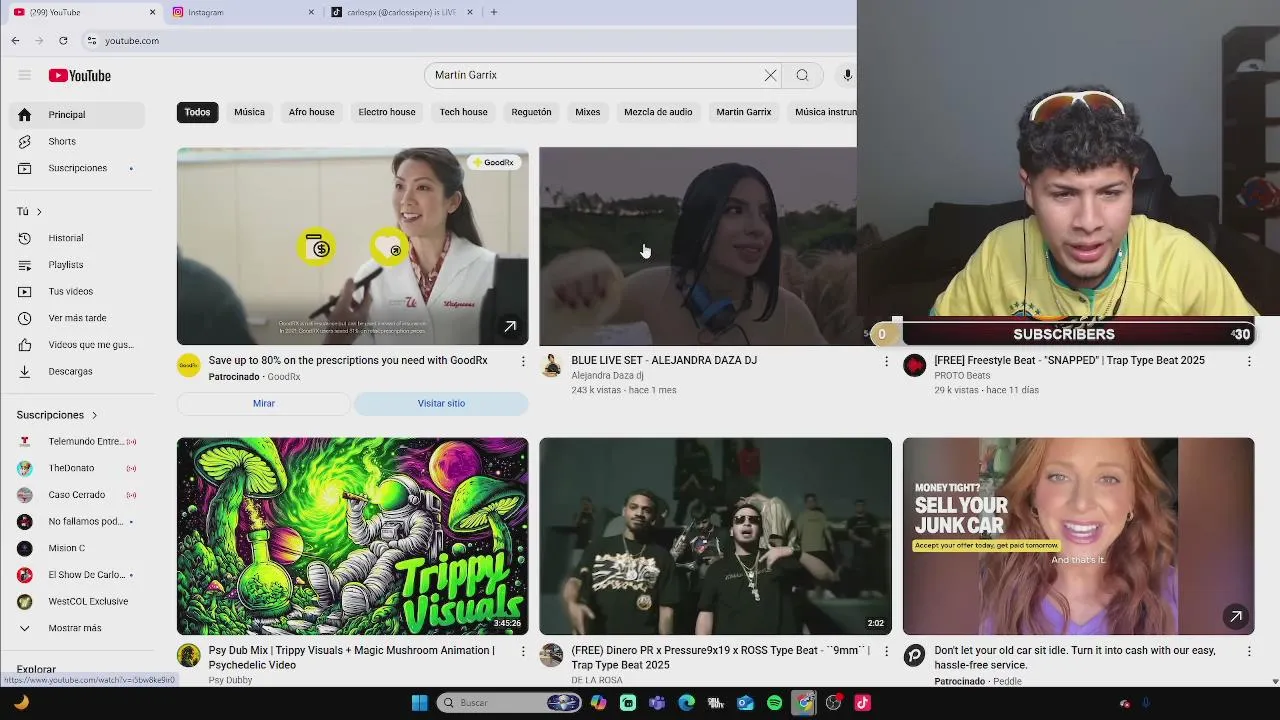This screenshot has width=1280, height=720.
Task: Open Shorts in the sidebar
Action: coord(77,141)
